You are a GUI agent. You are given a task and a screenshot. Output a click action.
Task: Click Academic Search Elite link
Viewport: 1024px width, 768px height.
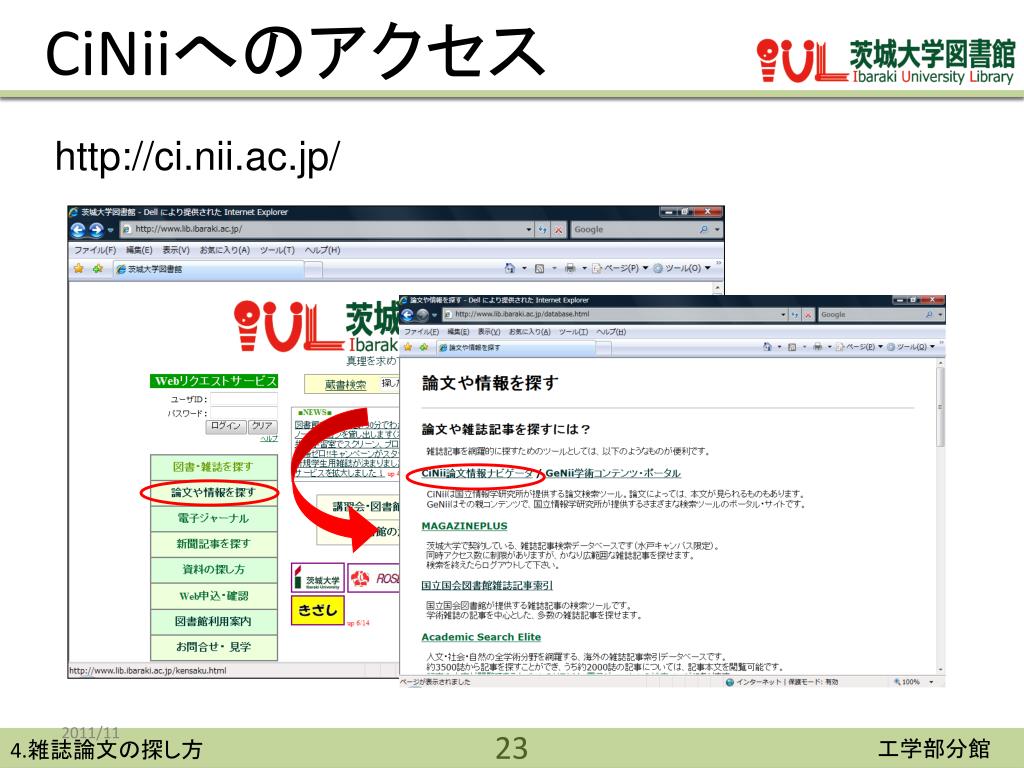(x=481, y=637)
